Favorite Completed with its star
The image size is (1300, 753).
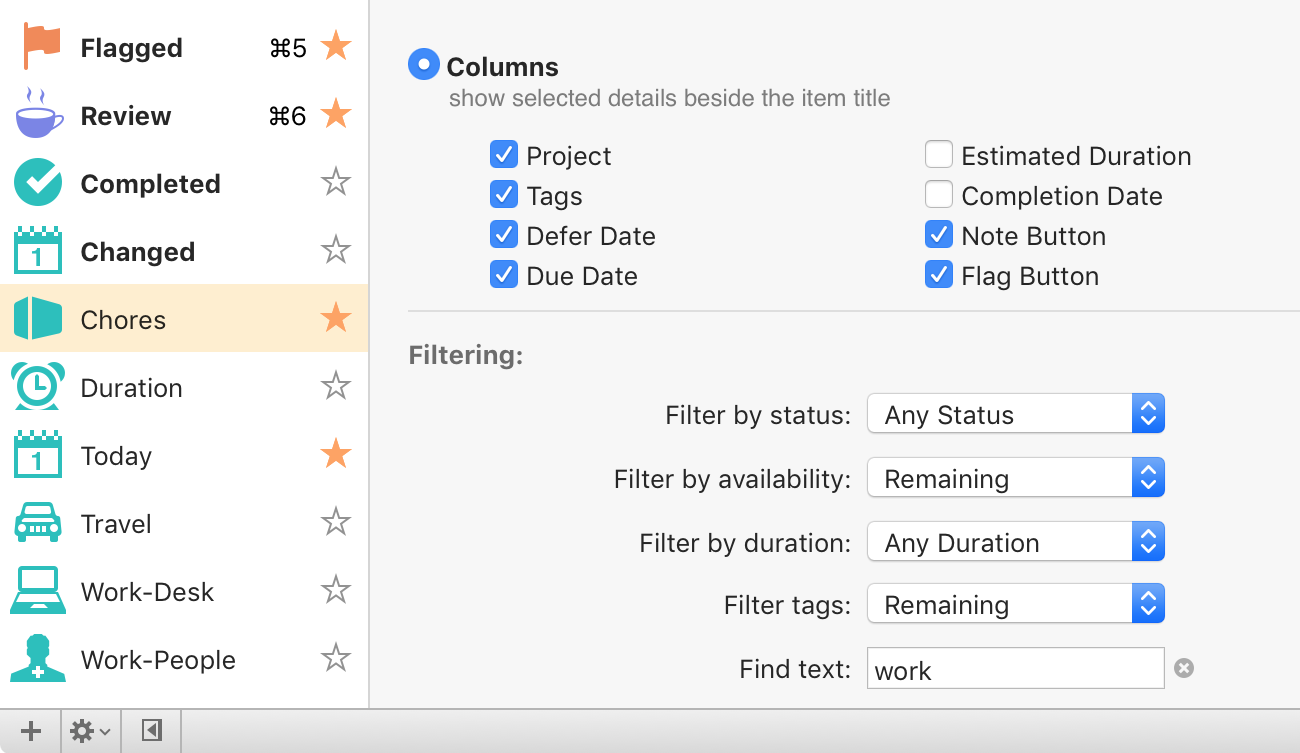click(x=336, y=182)
